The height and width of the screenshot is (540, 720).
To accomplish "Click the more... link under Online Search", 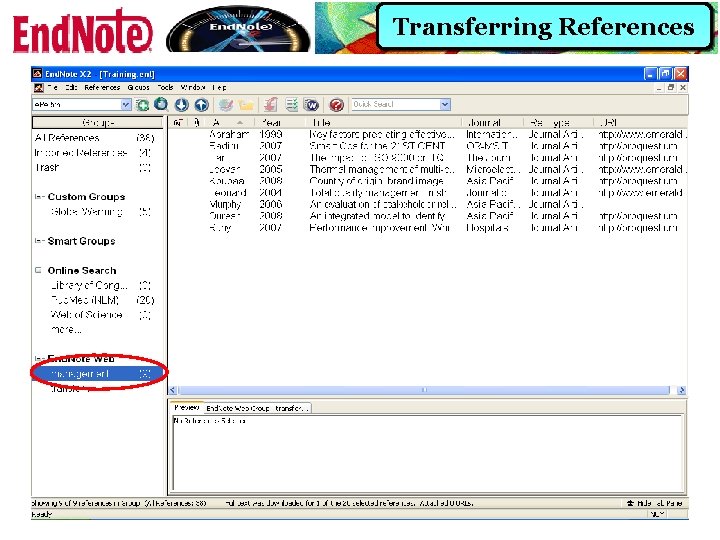I will (66, 329).
